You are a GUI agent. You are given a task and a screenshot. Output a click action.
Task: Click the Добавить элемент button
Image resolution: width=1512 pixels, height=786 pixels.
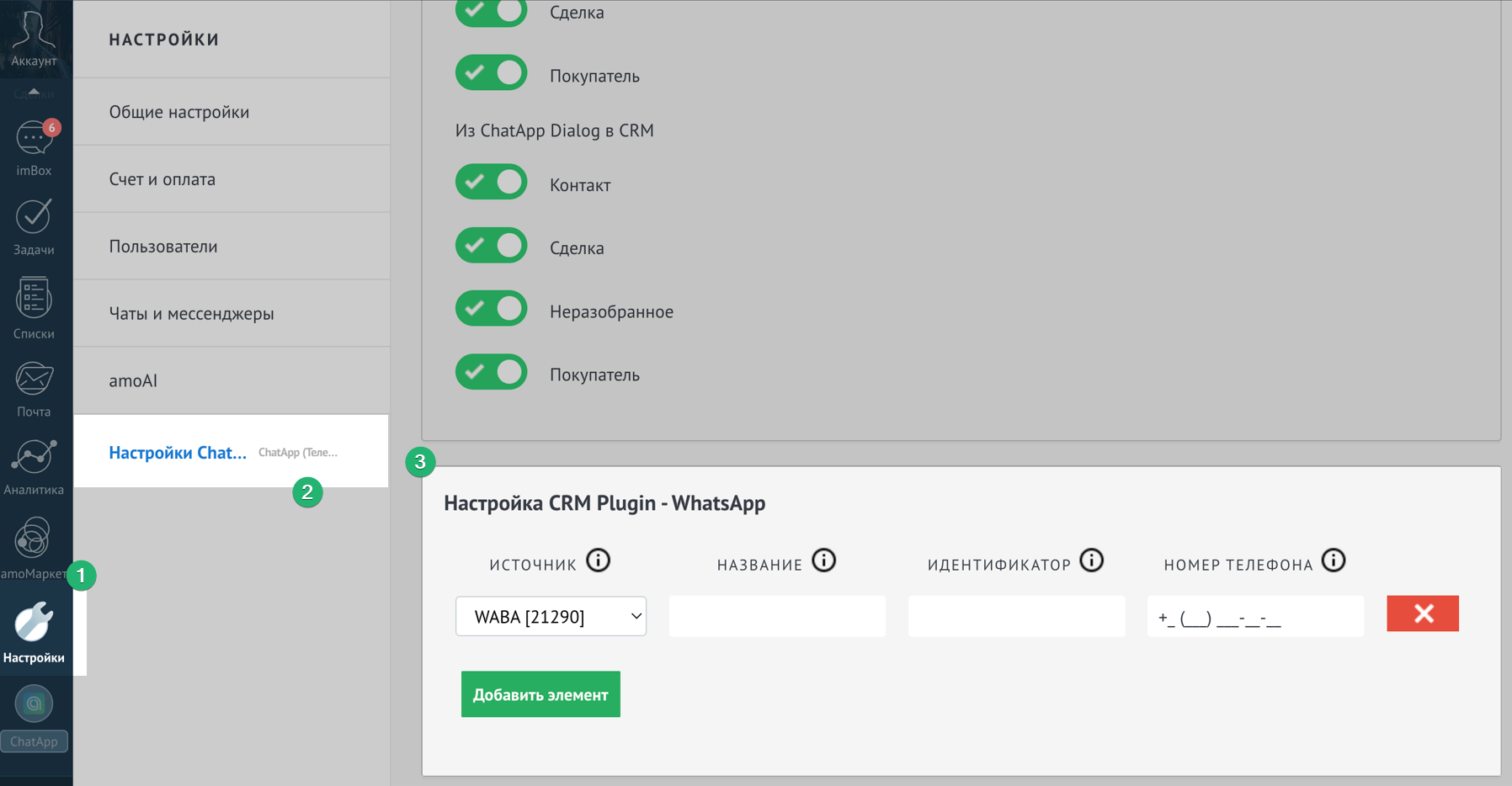pos(540,694)
